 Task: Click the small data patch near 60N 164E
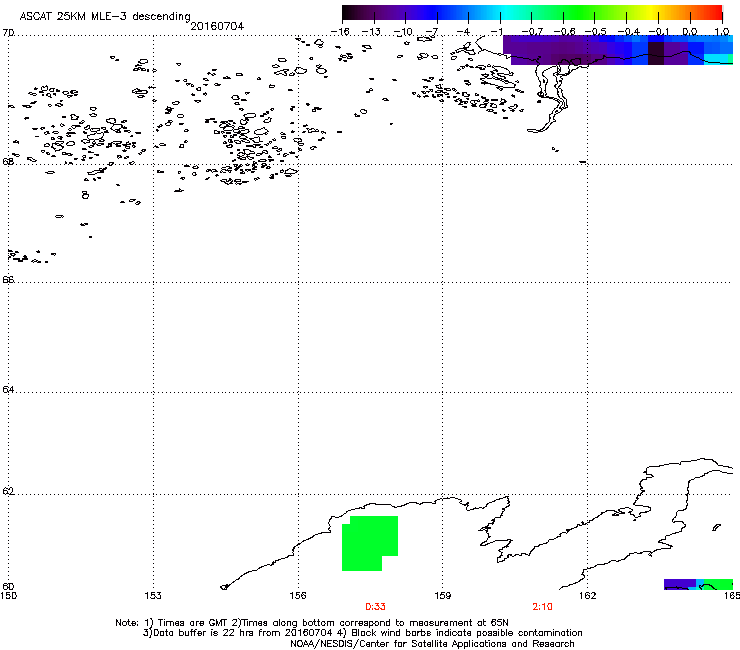click(698, 584)
